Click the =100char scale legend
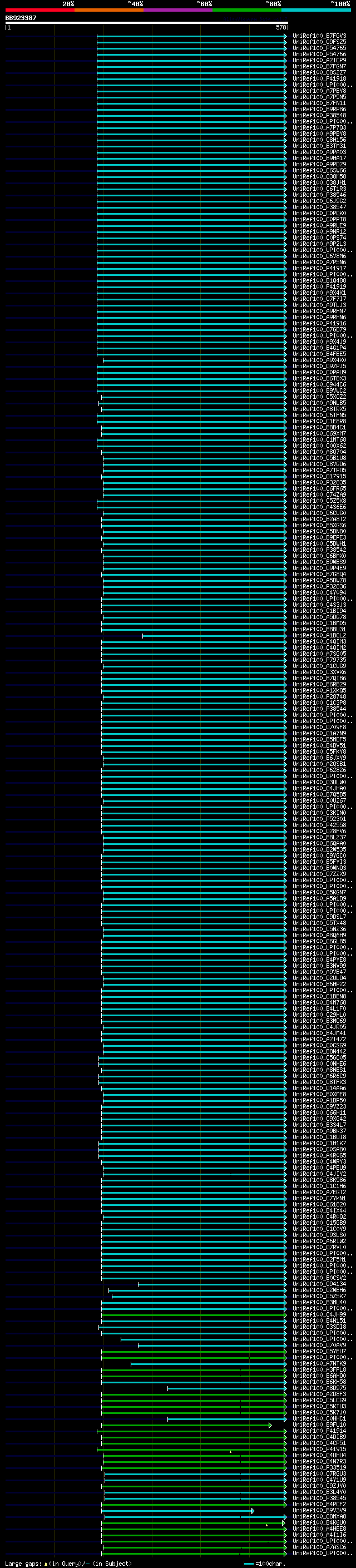 click(x=264, y=1563)
